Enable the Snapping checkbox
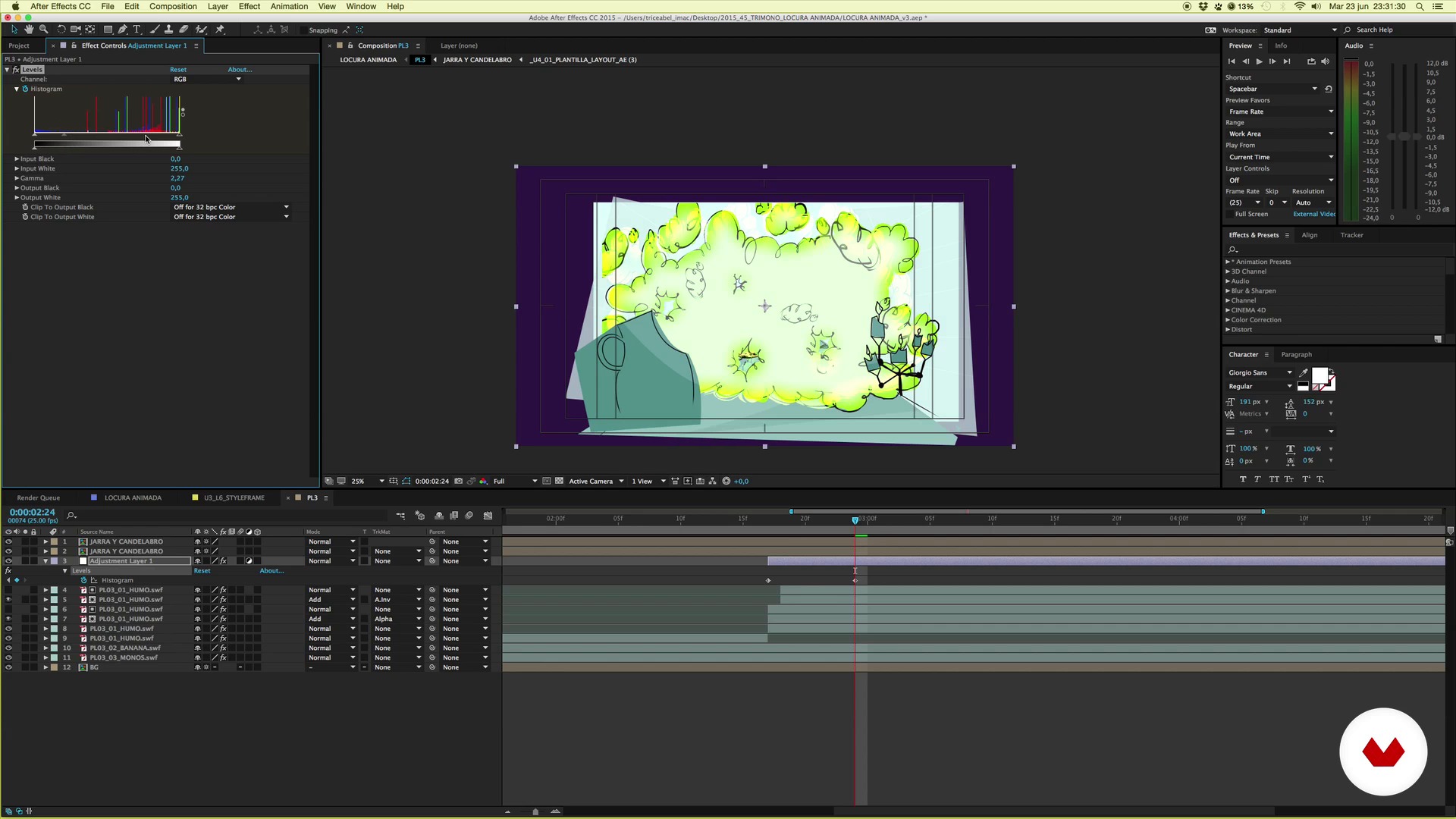Viewport: 1456px width, 819px height. tap(304, 30)
